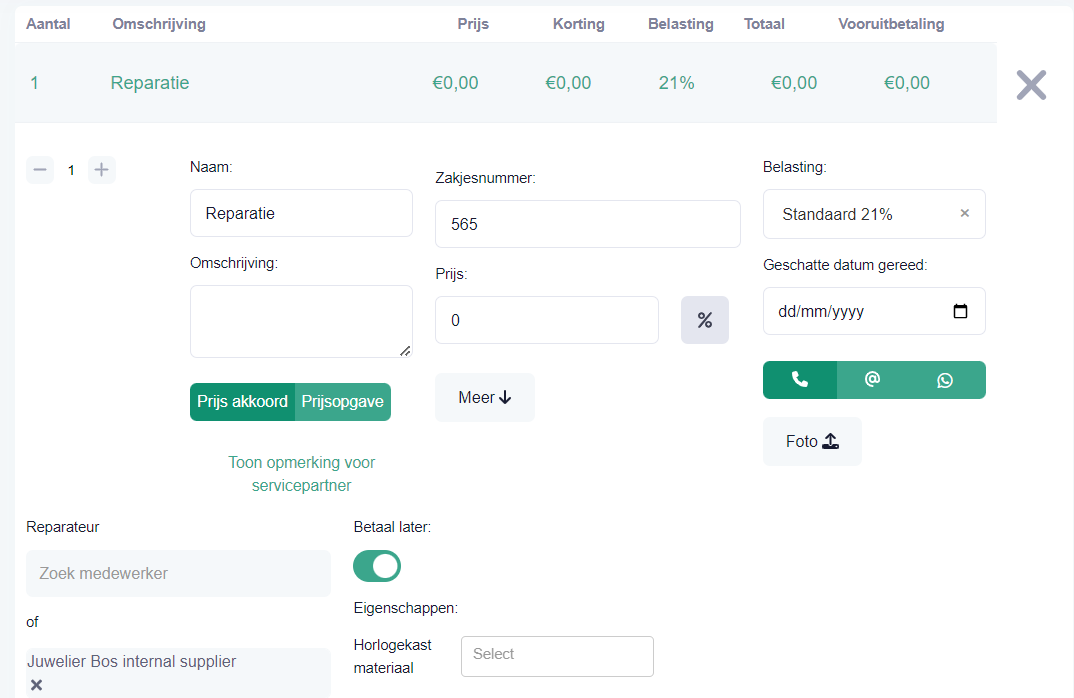Toggle the Betaal later switch
Screen dimensions: 1074x698
click(377, 566)
